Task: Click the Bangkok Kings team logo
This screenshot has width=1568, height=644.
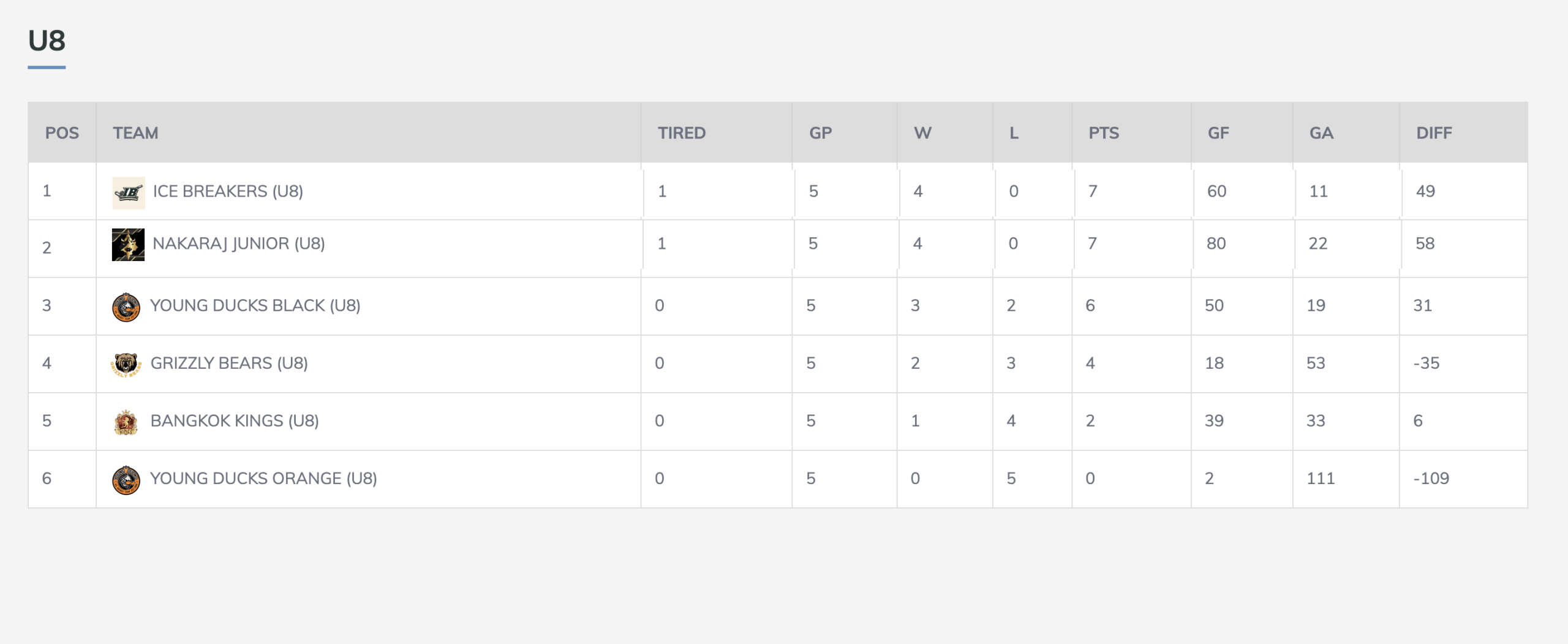Action: (x=126, y=422)
